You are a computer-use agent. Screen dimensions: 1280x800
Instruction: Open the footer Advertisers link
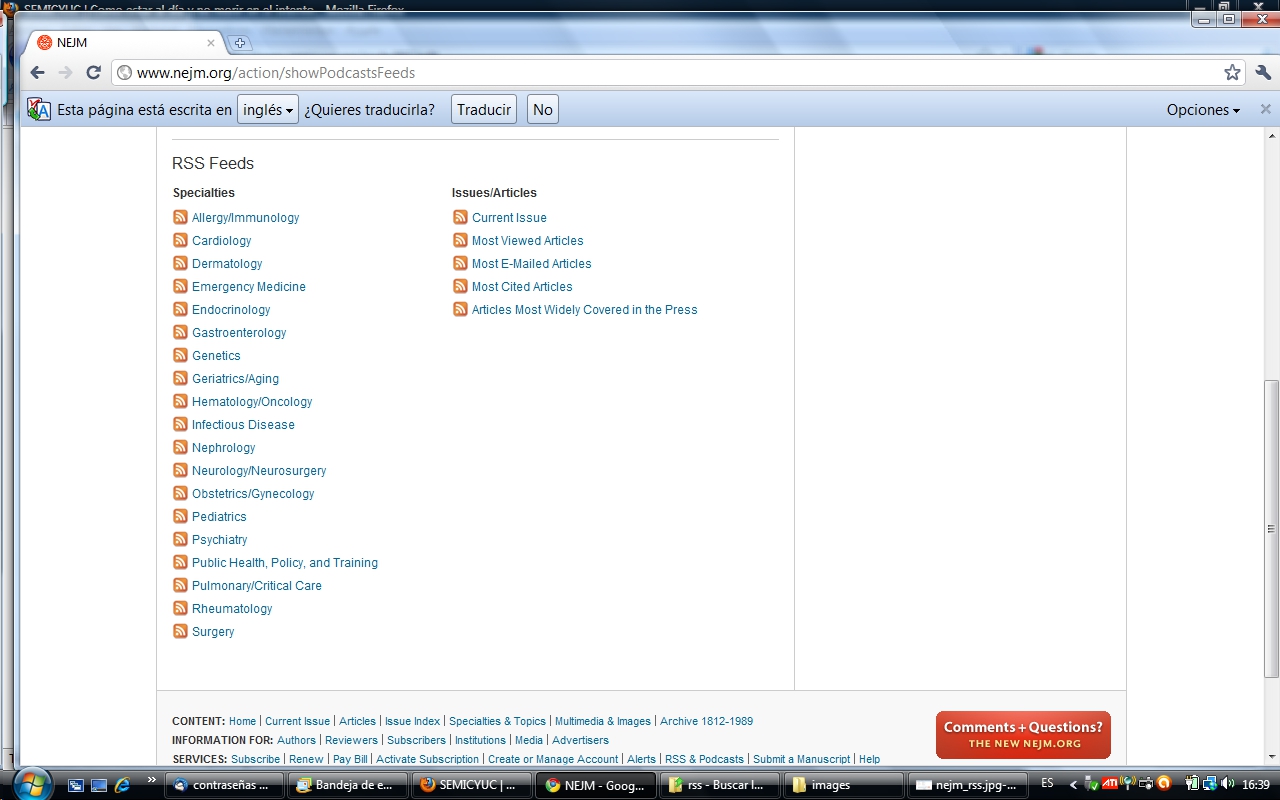pyautogui.click(x=580, y=740)
